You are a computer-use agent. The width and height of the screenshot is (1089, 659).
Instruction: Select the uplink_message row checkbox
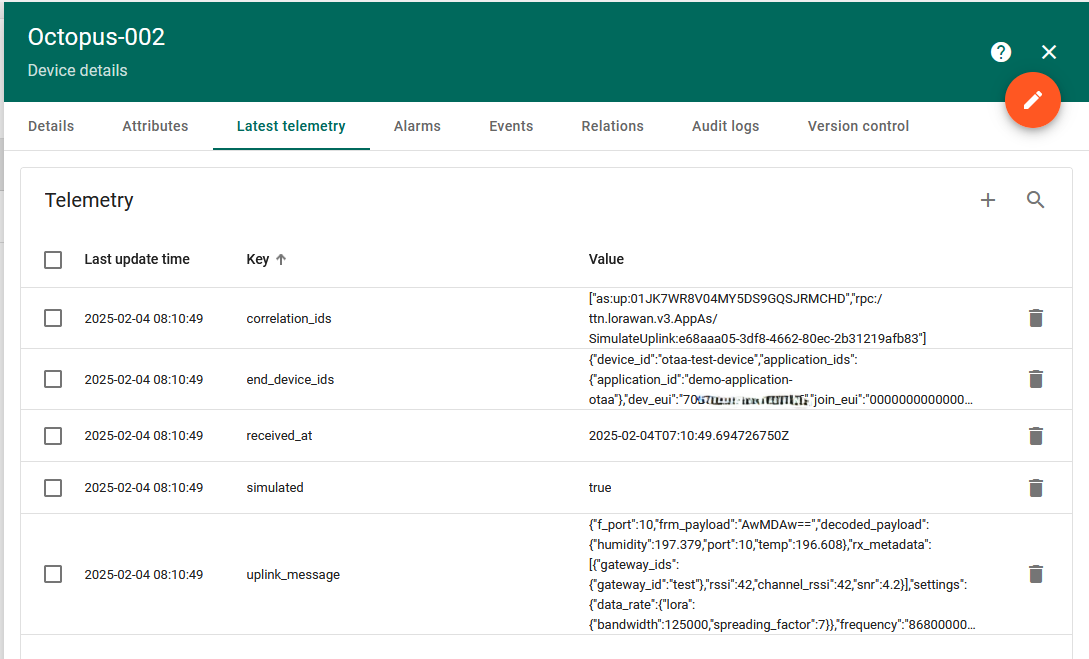tap(53, 573)
